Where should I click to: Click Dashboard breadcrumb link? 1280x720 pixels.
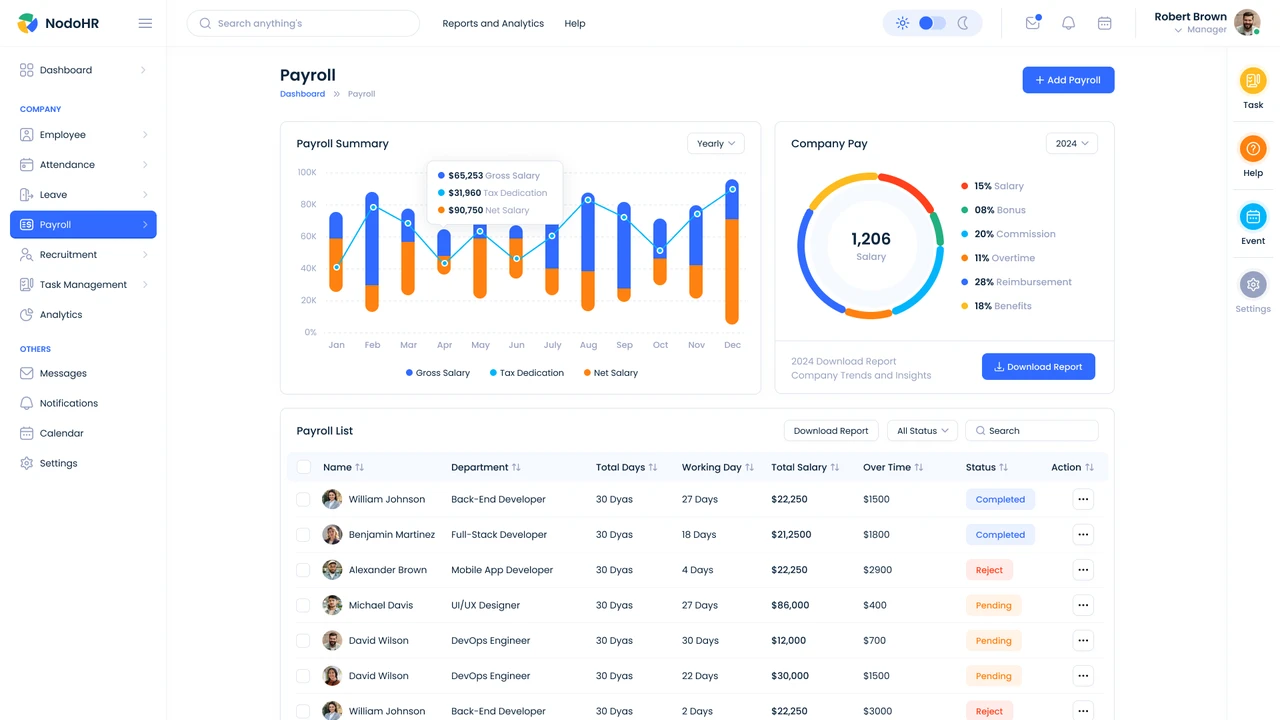(302, 94)
